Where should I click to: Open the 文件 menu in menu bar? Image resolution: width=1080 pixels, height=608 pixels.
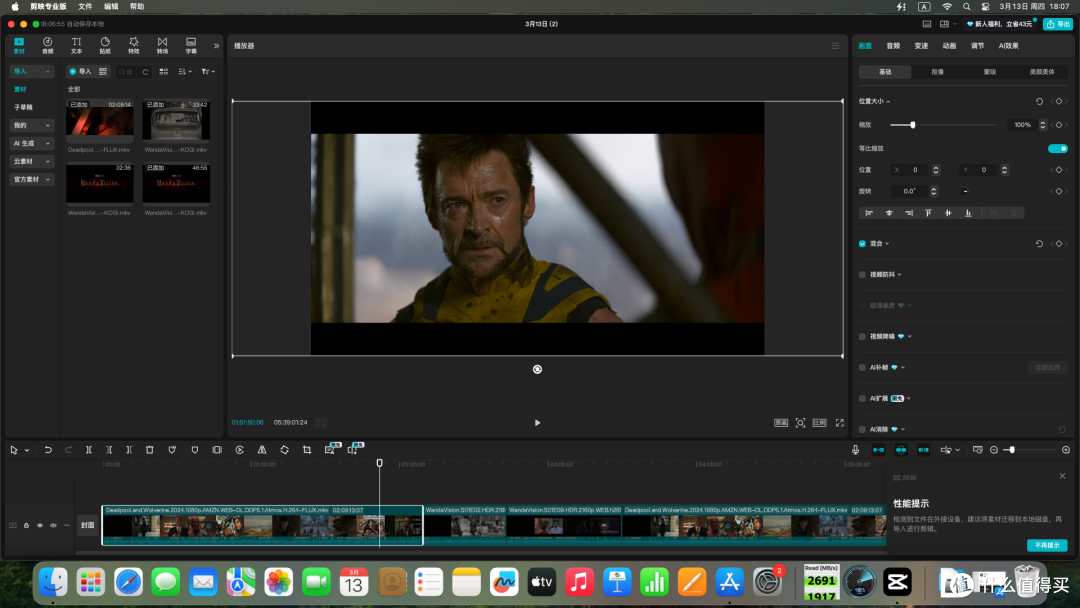(85, 6)
